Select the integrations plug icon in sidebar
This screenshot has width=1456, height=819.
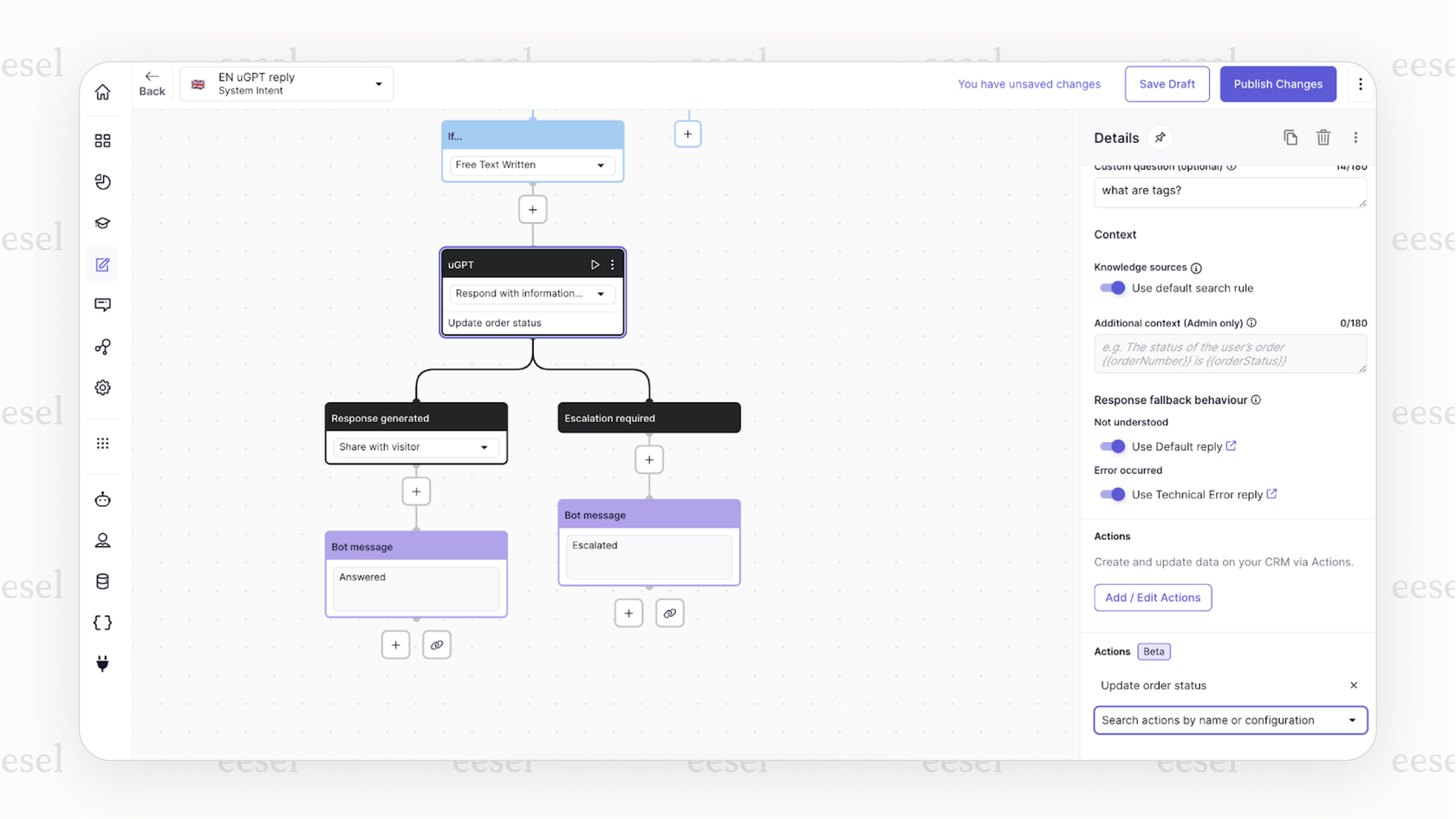(102, 663)
